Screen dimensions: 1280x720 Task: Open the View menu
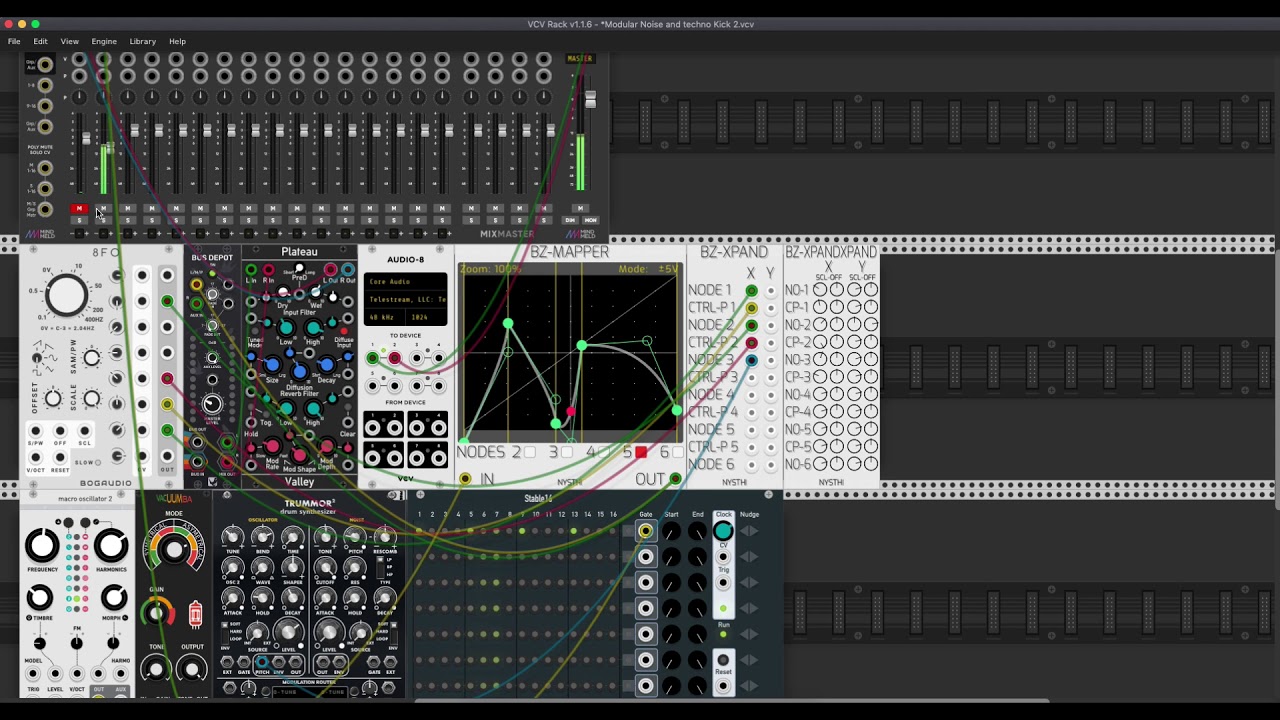(69, 41)
